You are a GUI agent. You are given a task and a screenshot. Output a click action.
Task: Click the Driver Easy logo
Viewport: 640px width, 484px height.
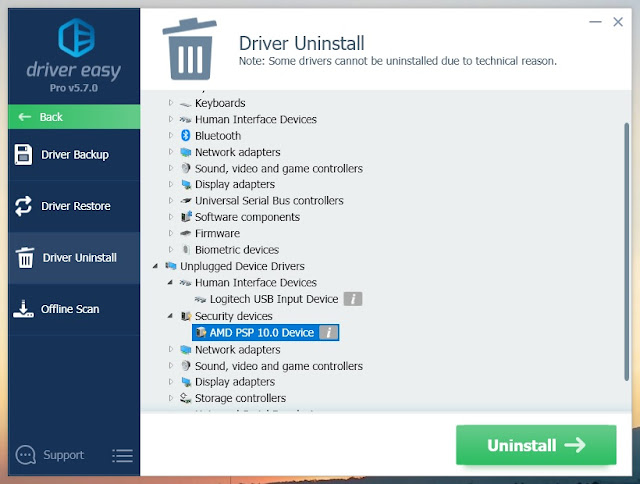(x=76, y=38)
